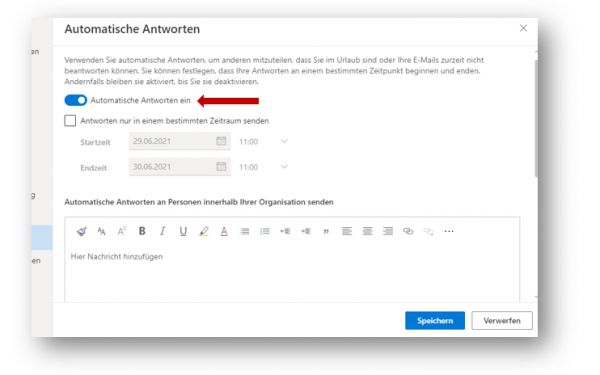Insert a numbered list
Screen dimensions: 600x375
tap(265, 231)
